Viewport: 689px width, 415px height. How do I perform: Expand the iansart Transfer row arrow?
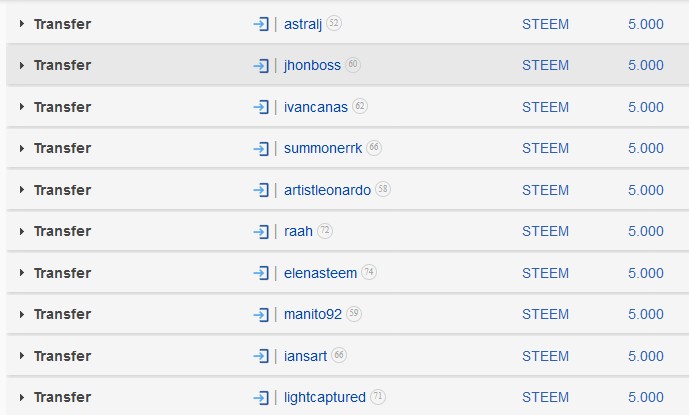point(22,356)
